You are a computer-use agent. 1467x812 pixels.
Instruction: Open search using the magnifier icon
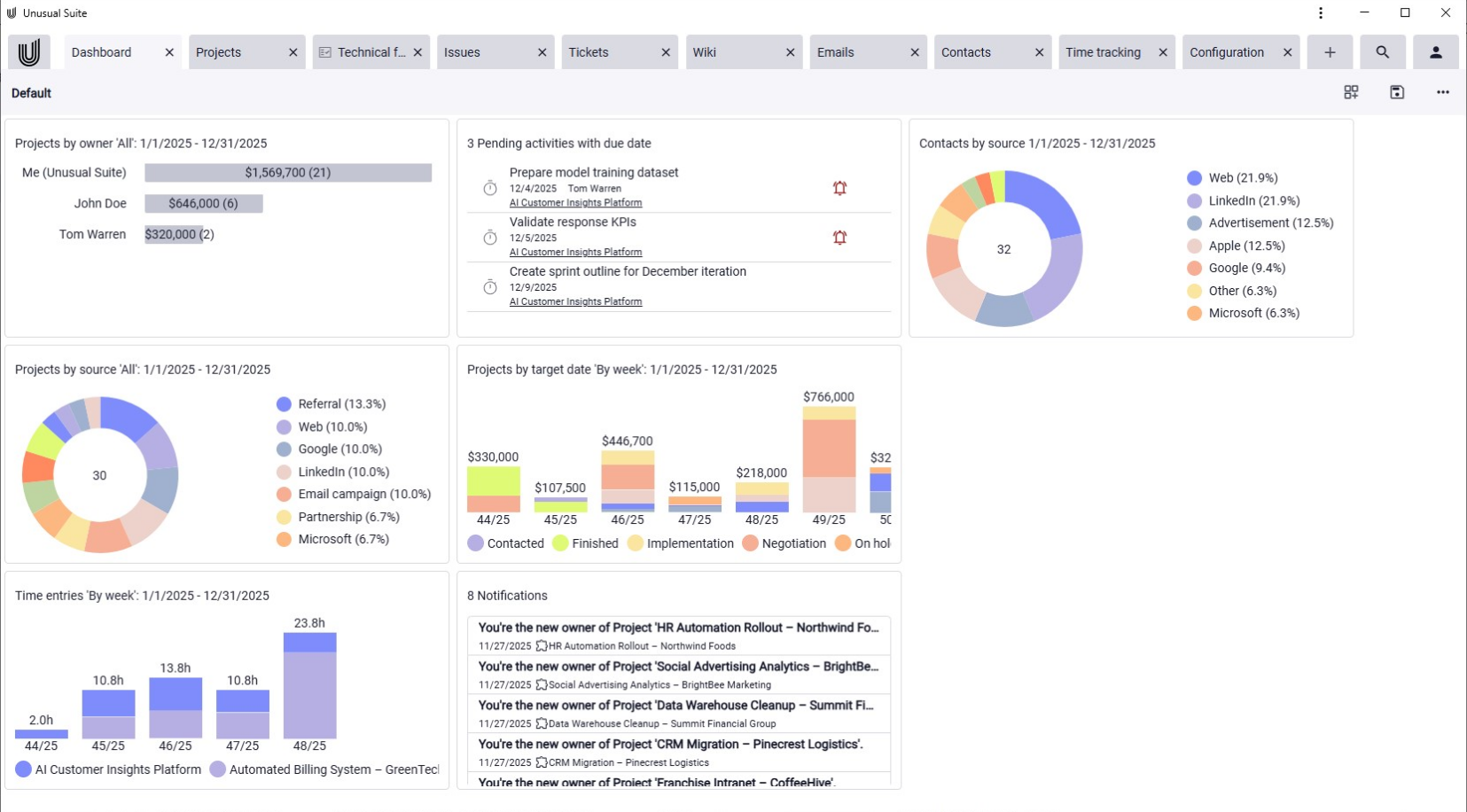point(1383,51)
